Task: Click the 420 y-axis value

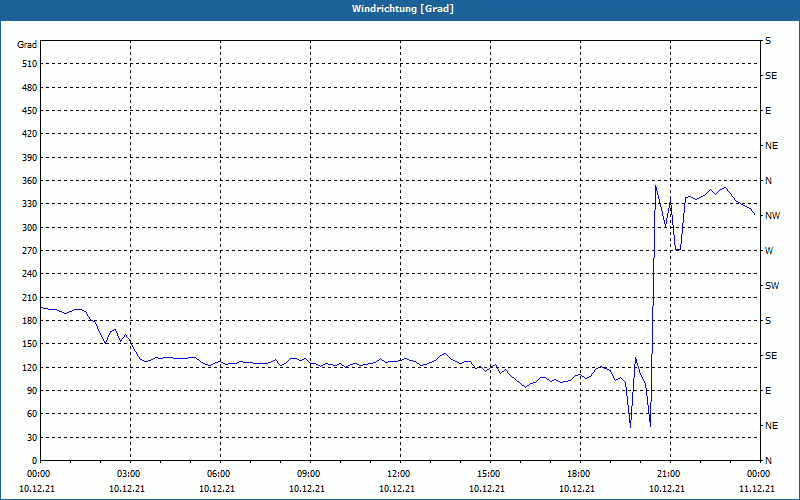Action: click(29, 134)
